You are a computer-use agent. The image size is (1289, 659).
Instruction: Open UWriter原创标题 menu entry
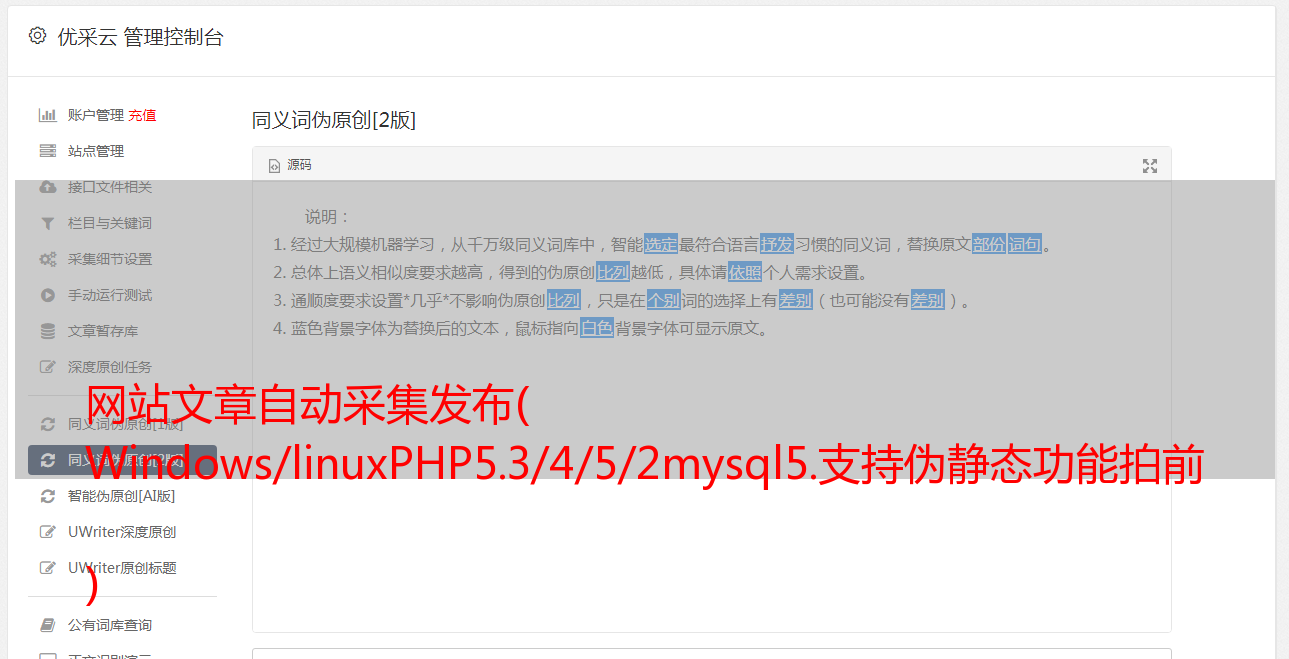[122, 568]
